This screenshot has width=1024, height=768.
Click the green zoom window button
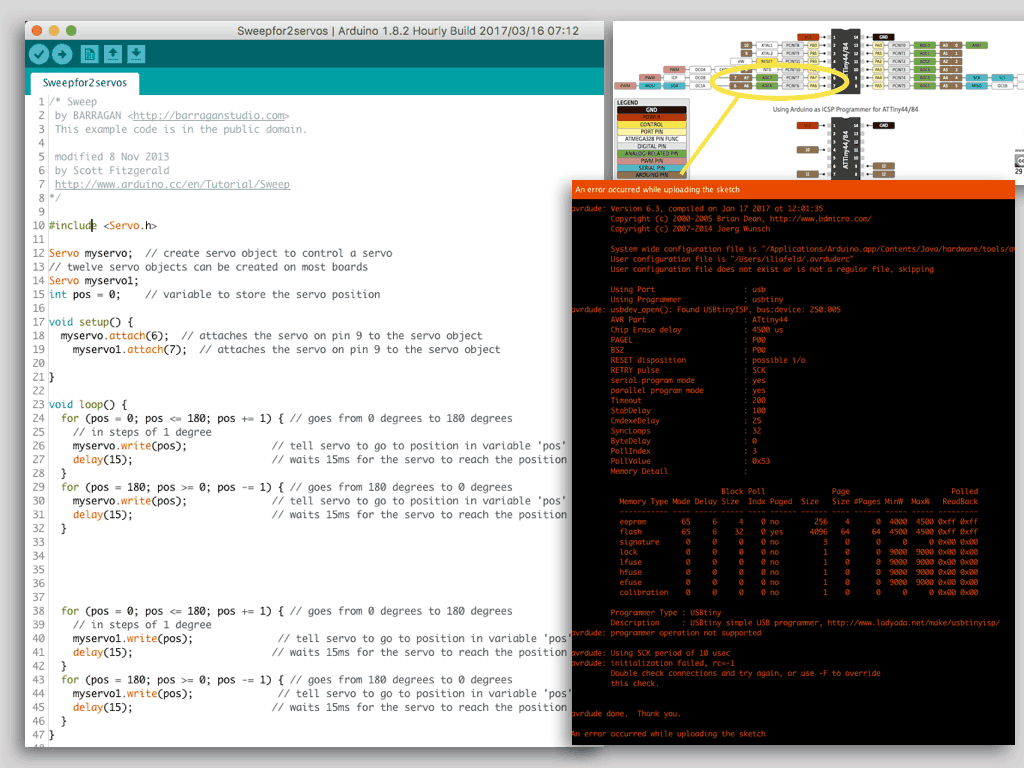71,31
